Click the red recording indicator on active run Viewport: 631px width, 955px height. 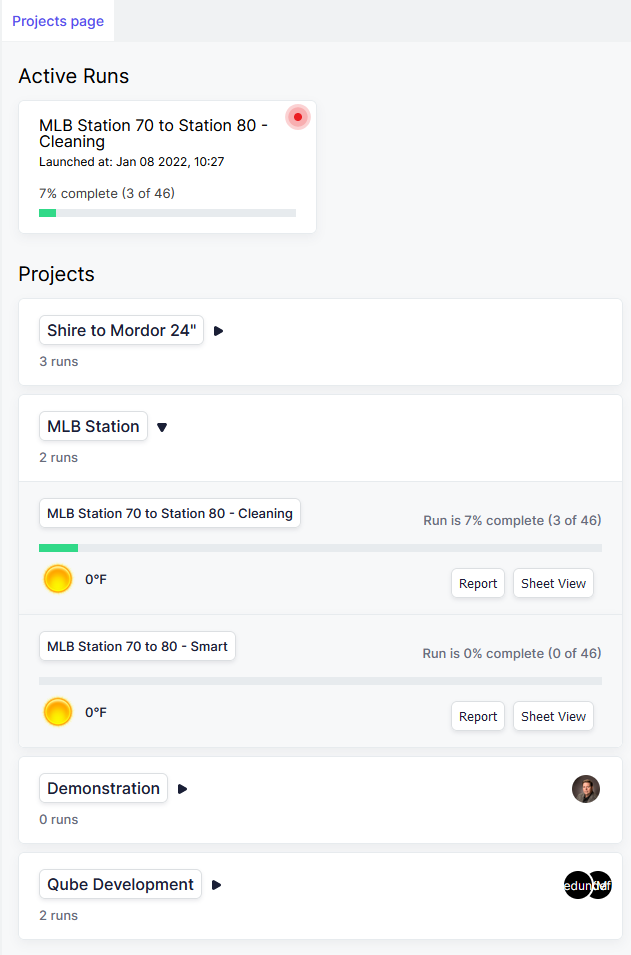[x=297, y=117]
